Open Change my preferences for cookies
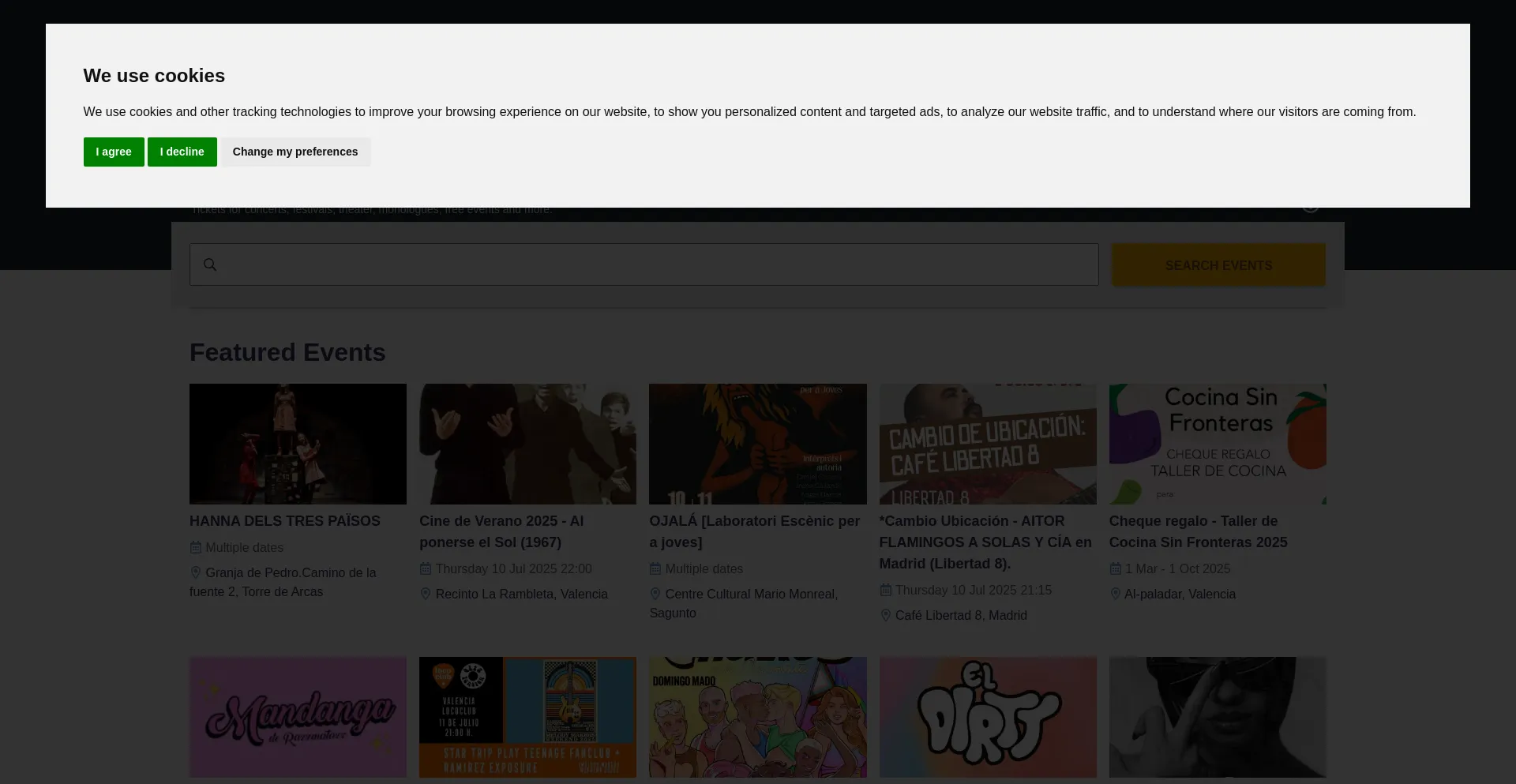This screenshot has height=784, width=1516. tap(295, 152)
